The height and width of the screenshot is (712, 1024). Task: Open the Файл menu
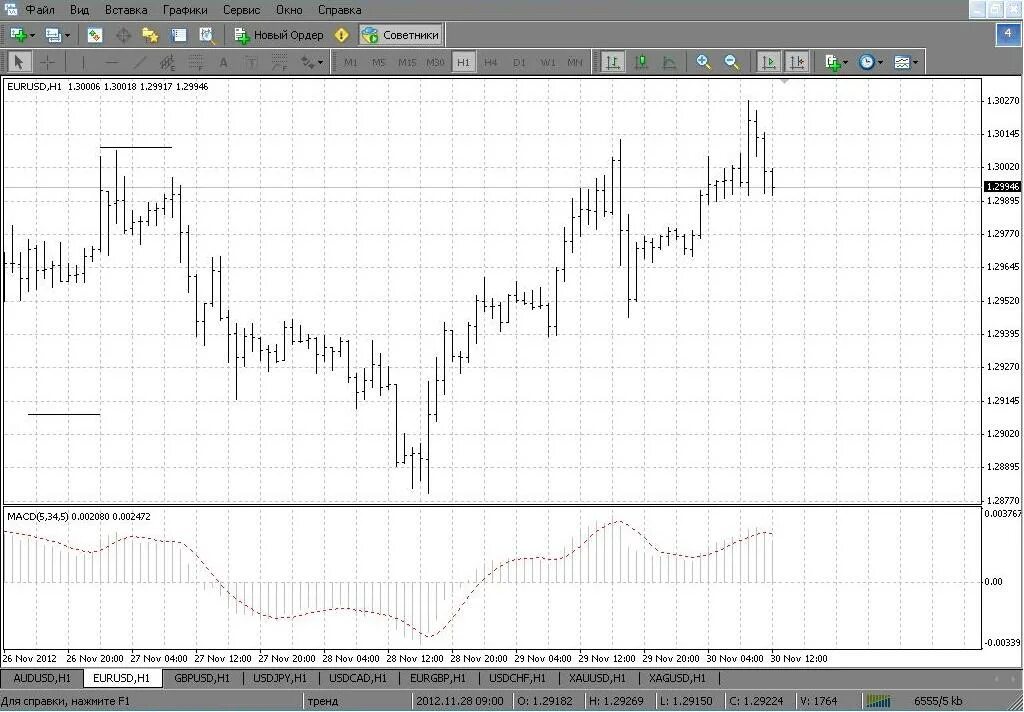[x=40, y=10]
